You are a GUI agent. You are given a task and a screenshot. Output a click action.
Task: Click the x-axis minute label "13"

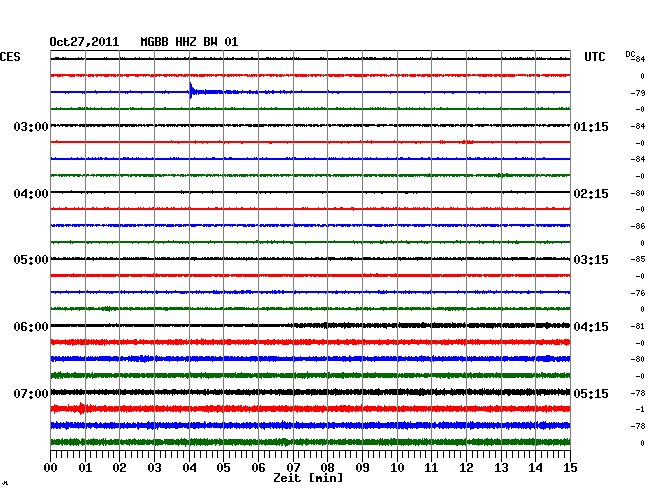coord(501,468)
